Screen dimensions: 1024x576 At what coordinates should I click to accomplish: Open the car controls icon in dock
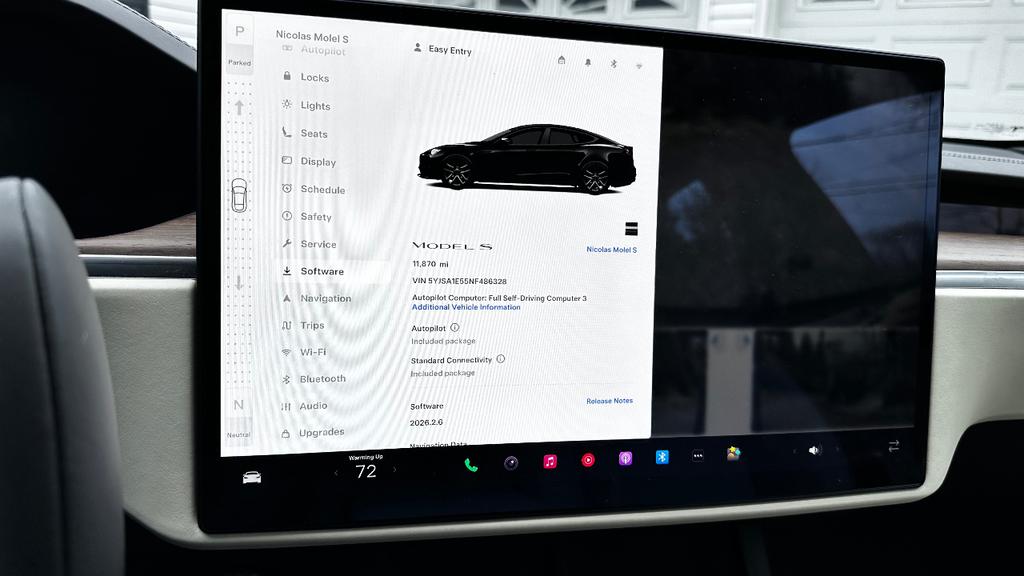[252, 477]
